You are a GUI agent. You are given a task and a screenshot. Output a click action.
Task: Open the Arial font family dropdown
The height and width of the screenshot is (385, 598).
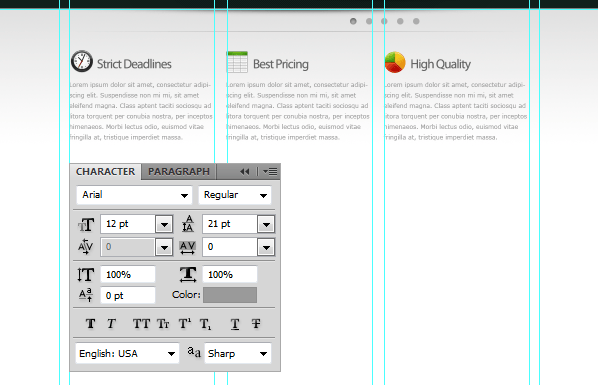pos(134,195)
